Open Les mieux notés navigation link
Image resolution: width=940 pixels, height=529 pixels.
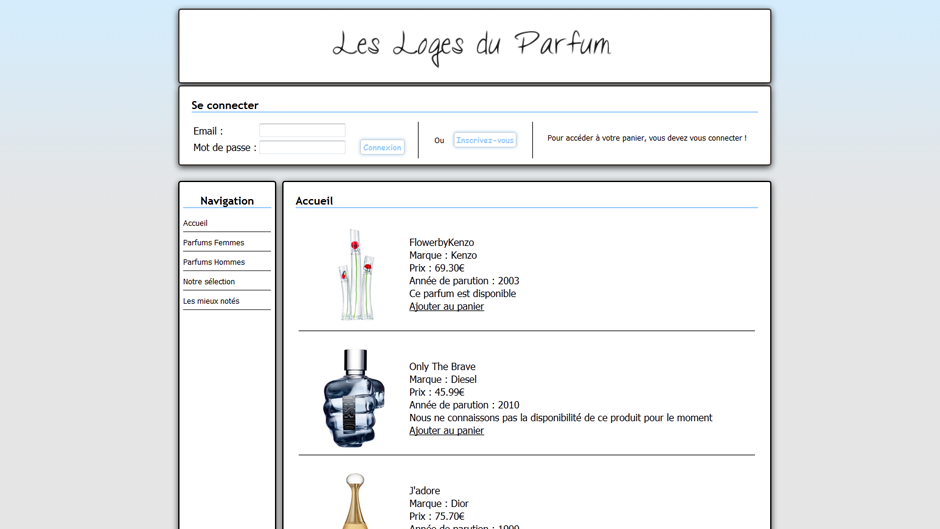211,301
